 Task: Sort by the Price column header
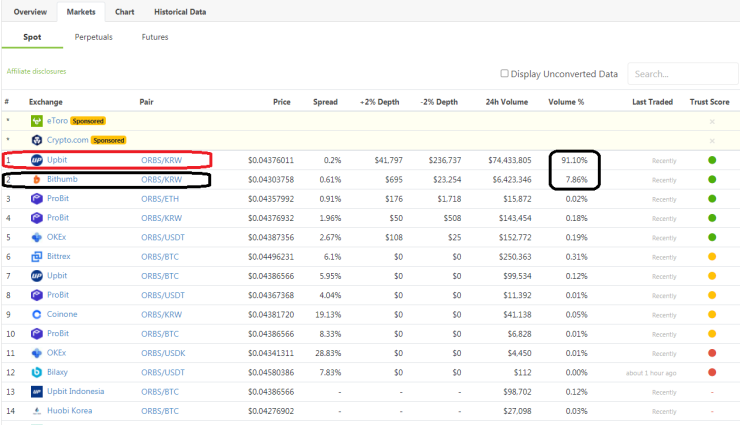pyautogui.click(x=282, y=102)
